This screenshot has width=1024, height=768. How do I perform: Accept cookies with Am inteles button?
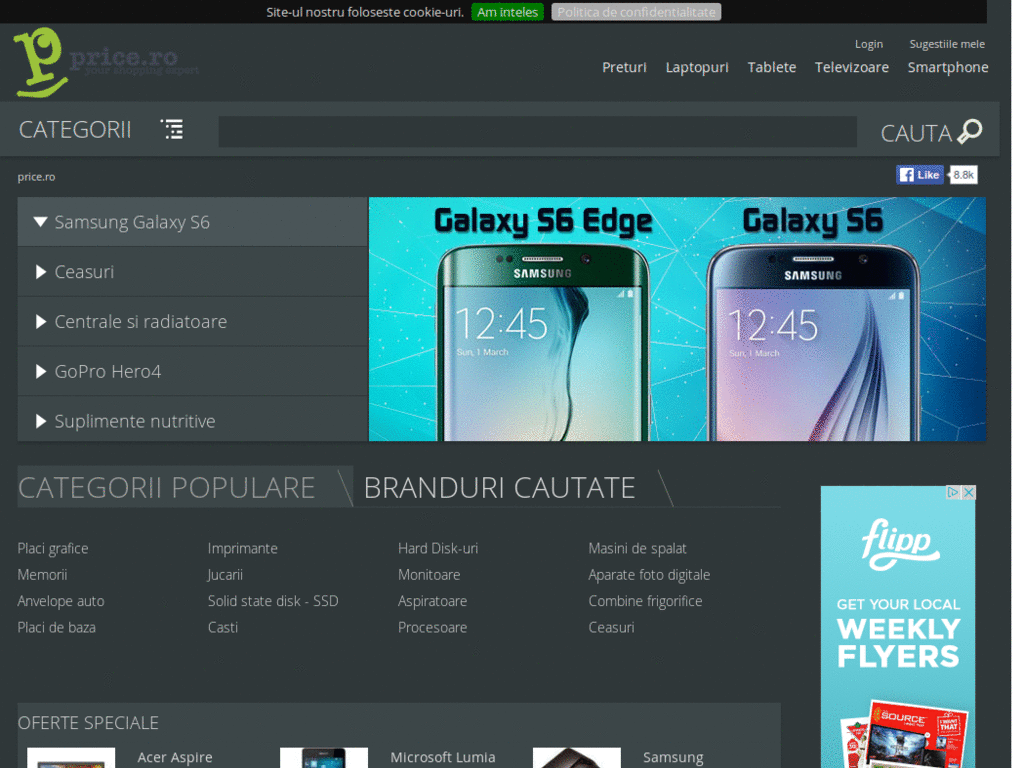pos(507,12)
